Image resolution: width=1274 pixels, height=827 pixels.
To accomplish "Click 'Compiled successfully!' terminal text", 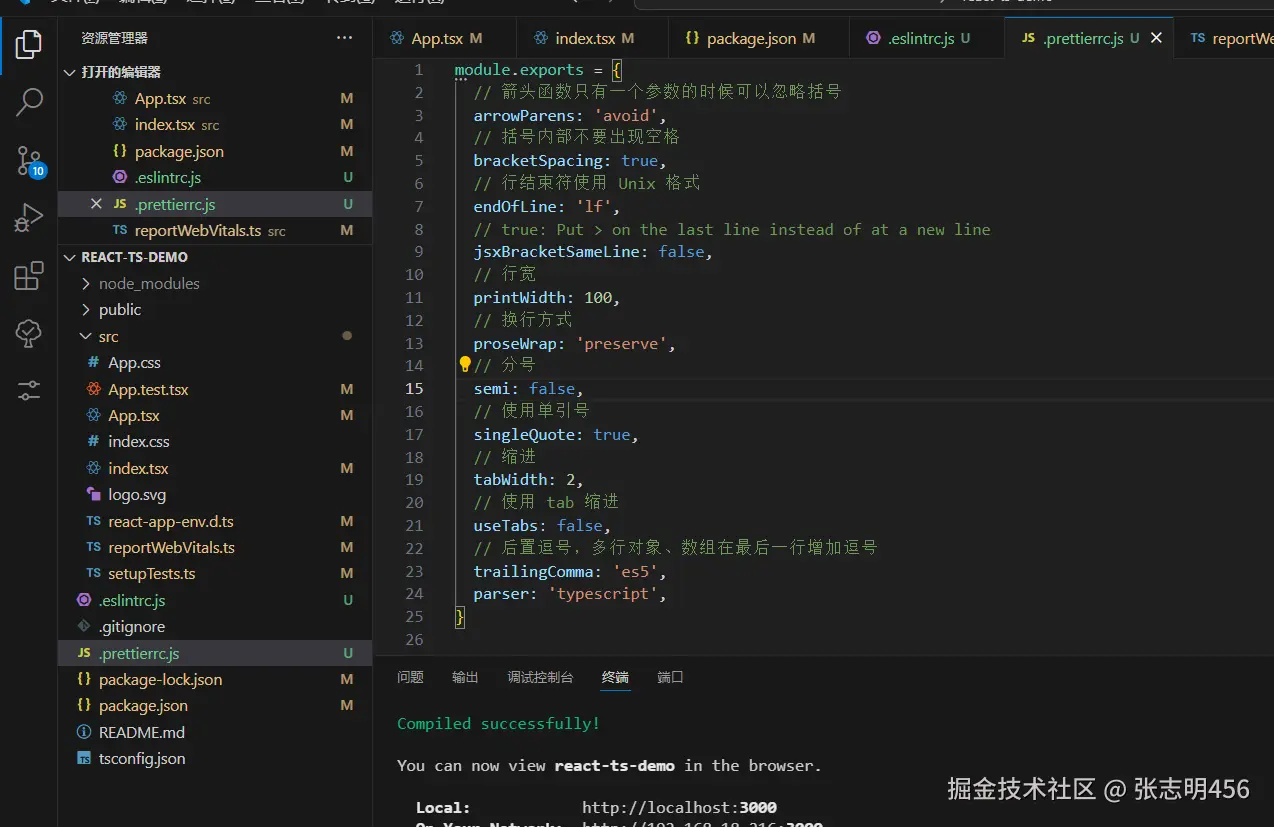I will pos(498,724).
